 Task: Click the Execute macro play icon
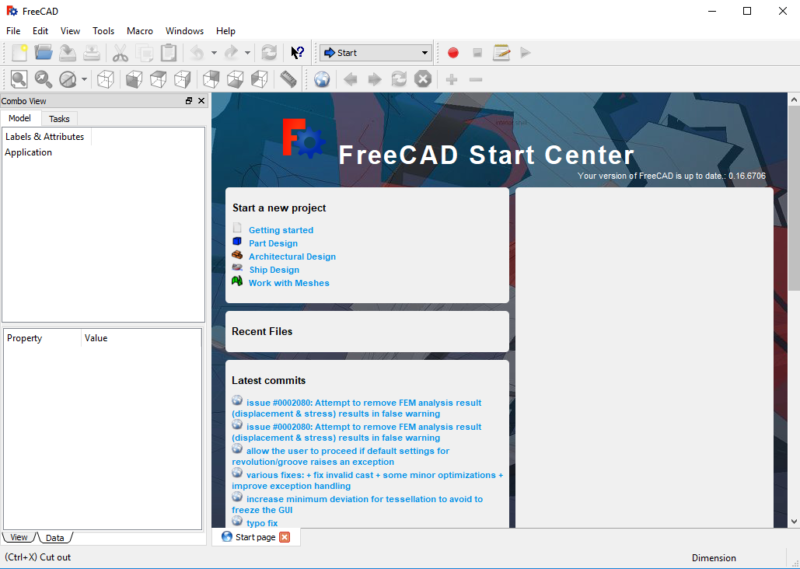tap(526, 53)
